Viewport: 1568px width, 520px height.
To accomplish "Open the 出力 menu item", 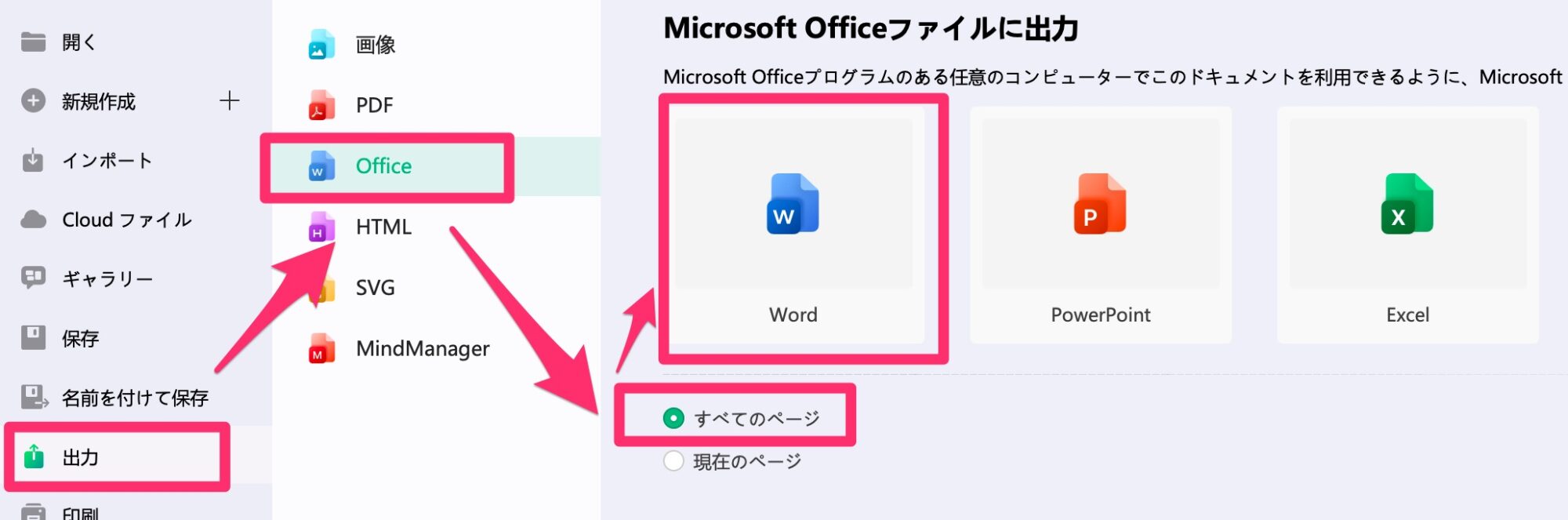I will 80,457.
